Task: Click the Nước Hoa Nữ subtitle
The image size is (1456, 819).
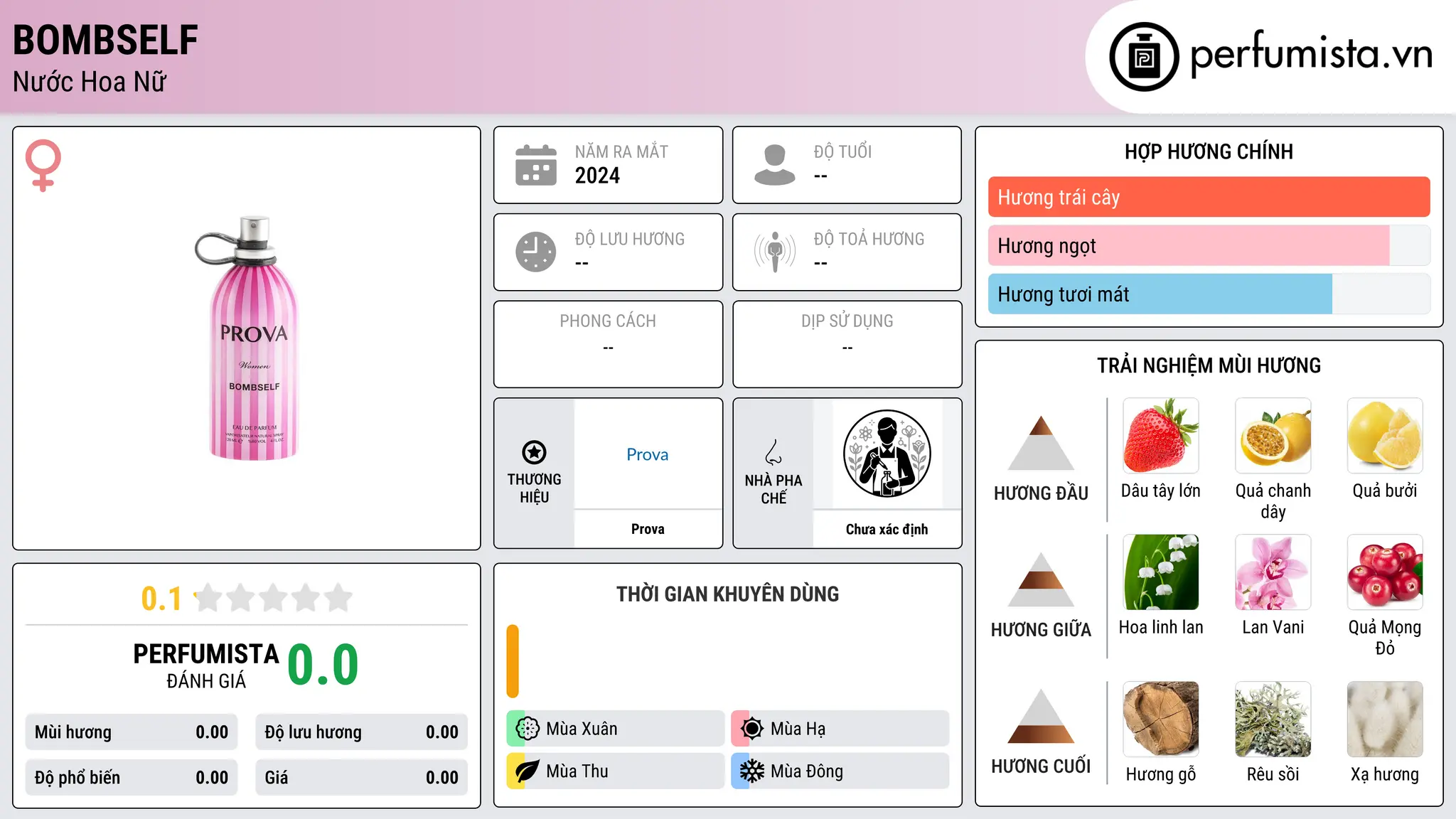Action: point(90,82)
